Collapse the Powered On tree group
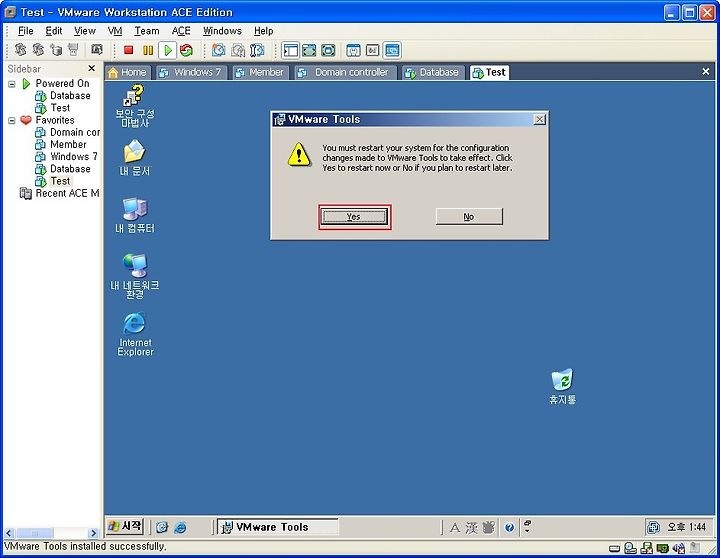720x558 pixels. (12, 84)
